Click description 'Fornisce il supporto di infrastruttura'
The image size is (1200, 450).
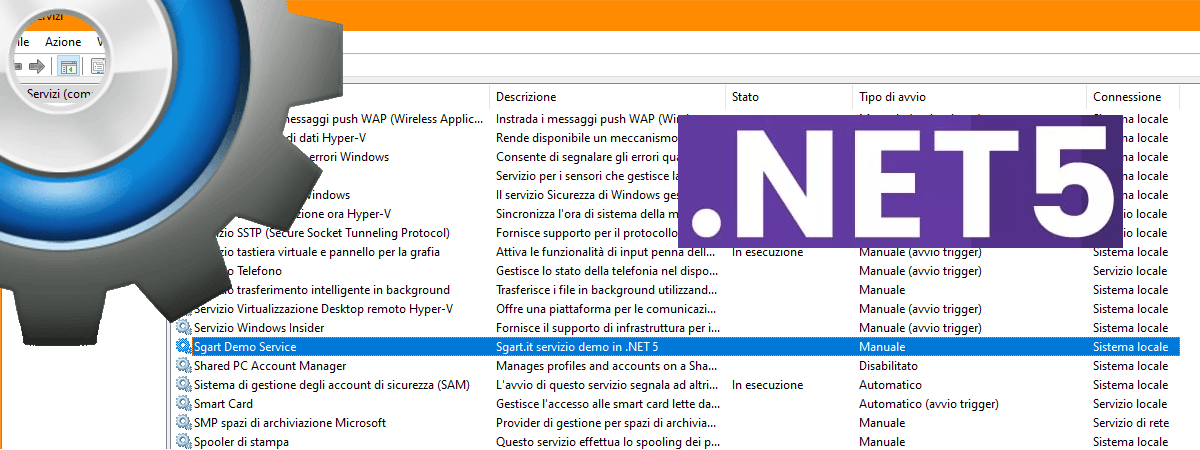coord(607,328)
